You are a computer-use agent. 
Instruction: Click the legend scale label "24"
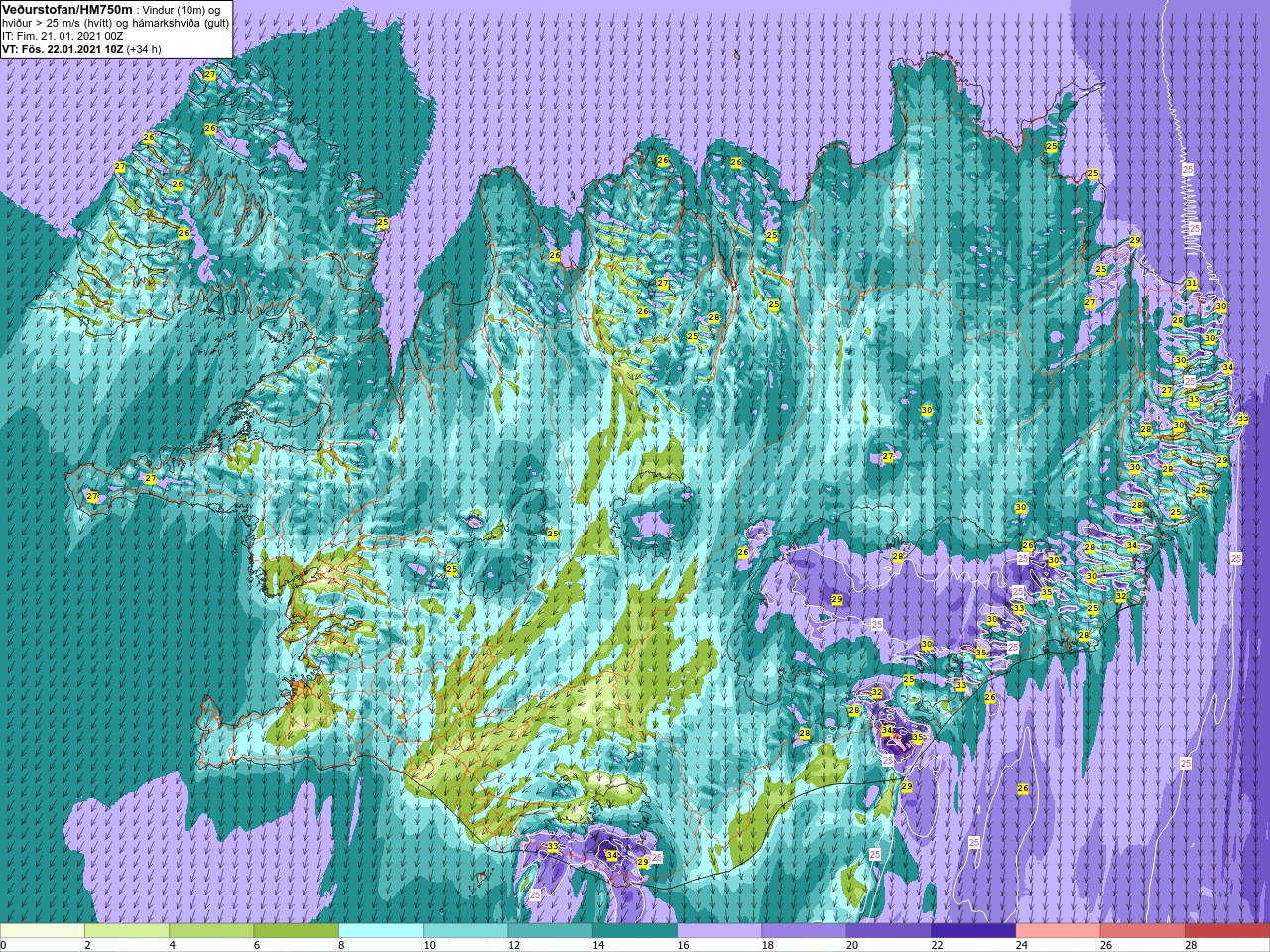1022,945
